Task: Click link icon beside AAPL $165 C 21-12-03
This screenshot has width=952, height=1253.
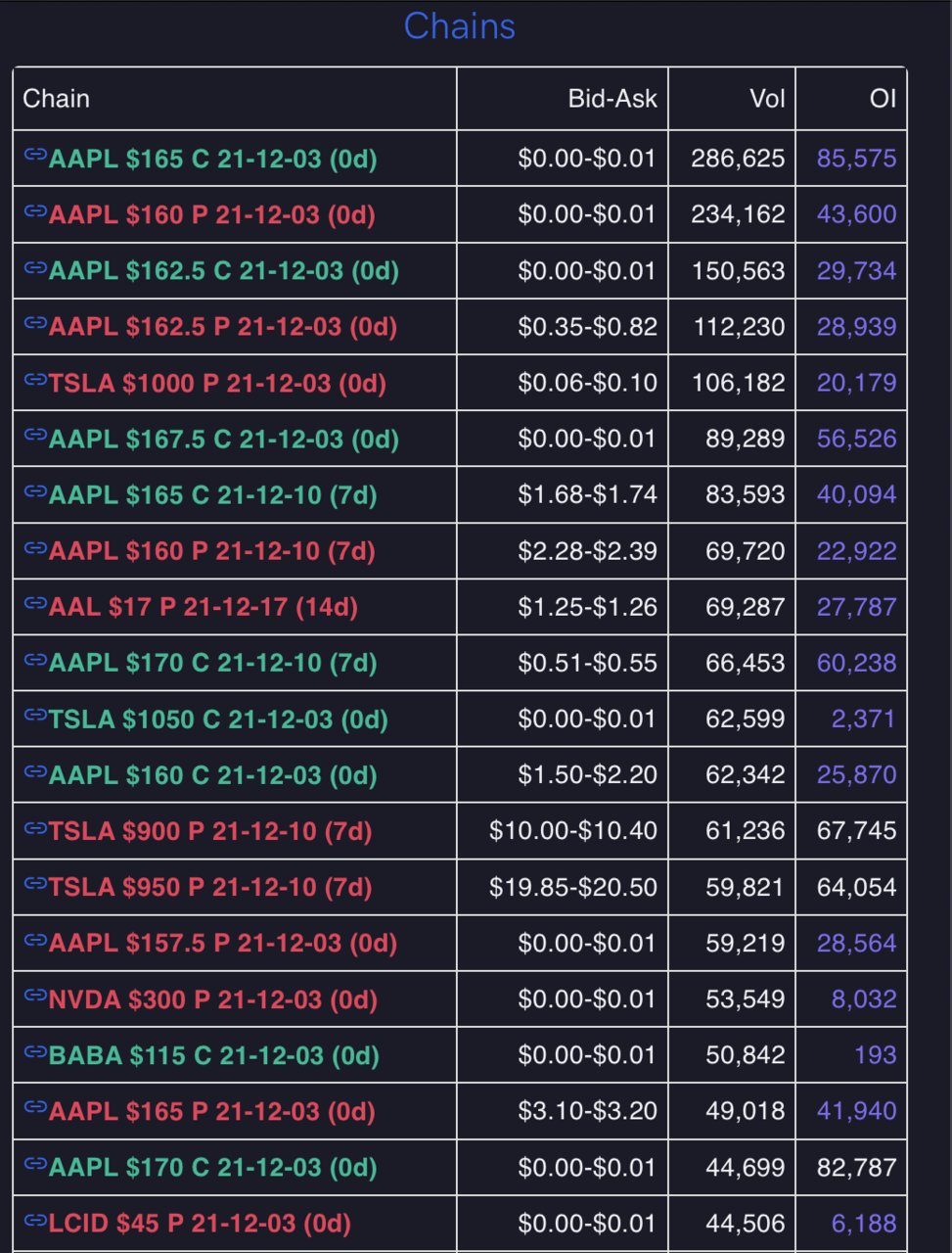Action: pos(35,155)
